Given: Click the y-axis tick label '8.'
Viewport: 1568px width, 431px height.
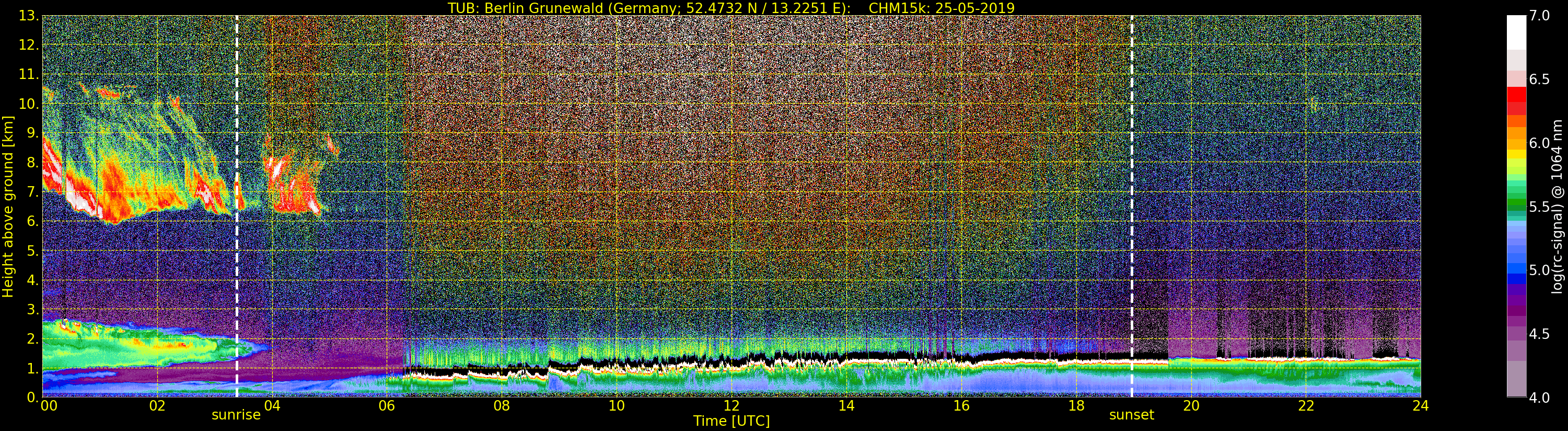Looking at the screenshot, I should pyautogui.click(x=33, y=163).
